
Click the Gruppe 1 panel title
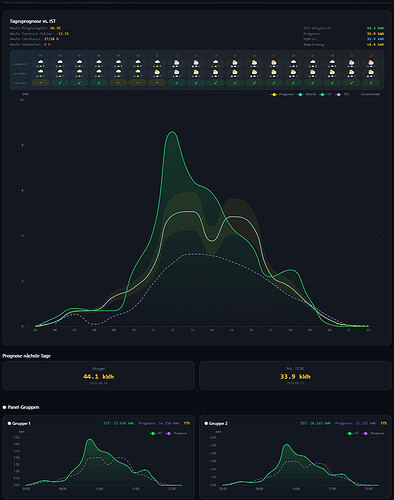(x=21, y=423)
